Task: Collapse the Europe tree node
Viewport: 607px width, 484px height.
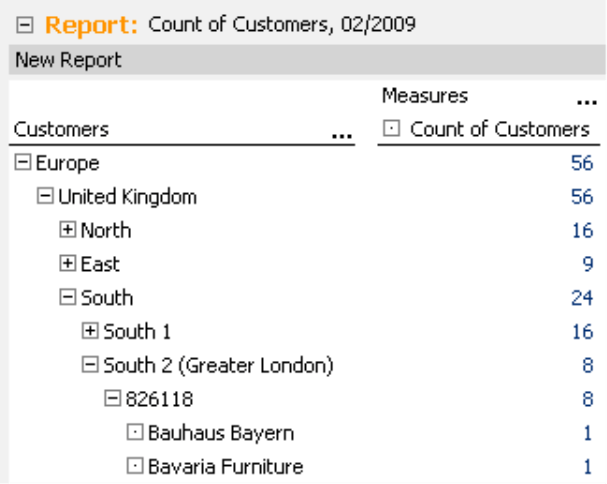Action: (x=23, y=162)
